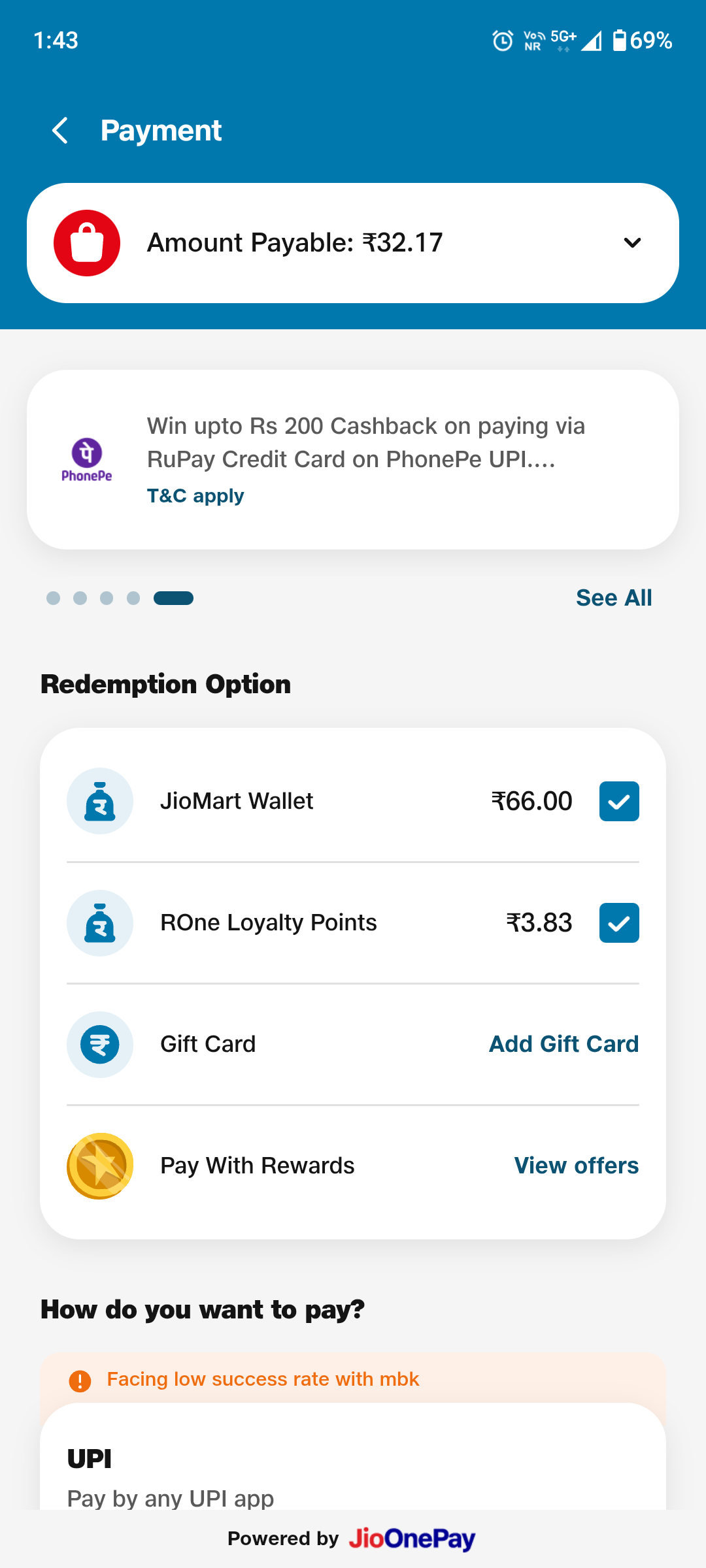Go to first offer carousel dot
The height and width of the screenshot is (1568, 706).
[x=54, y=598]
